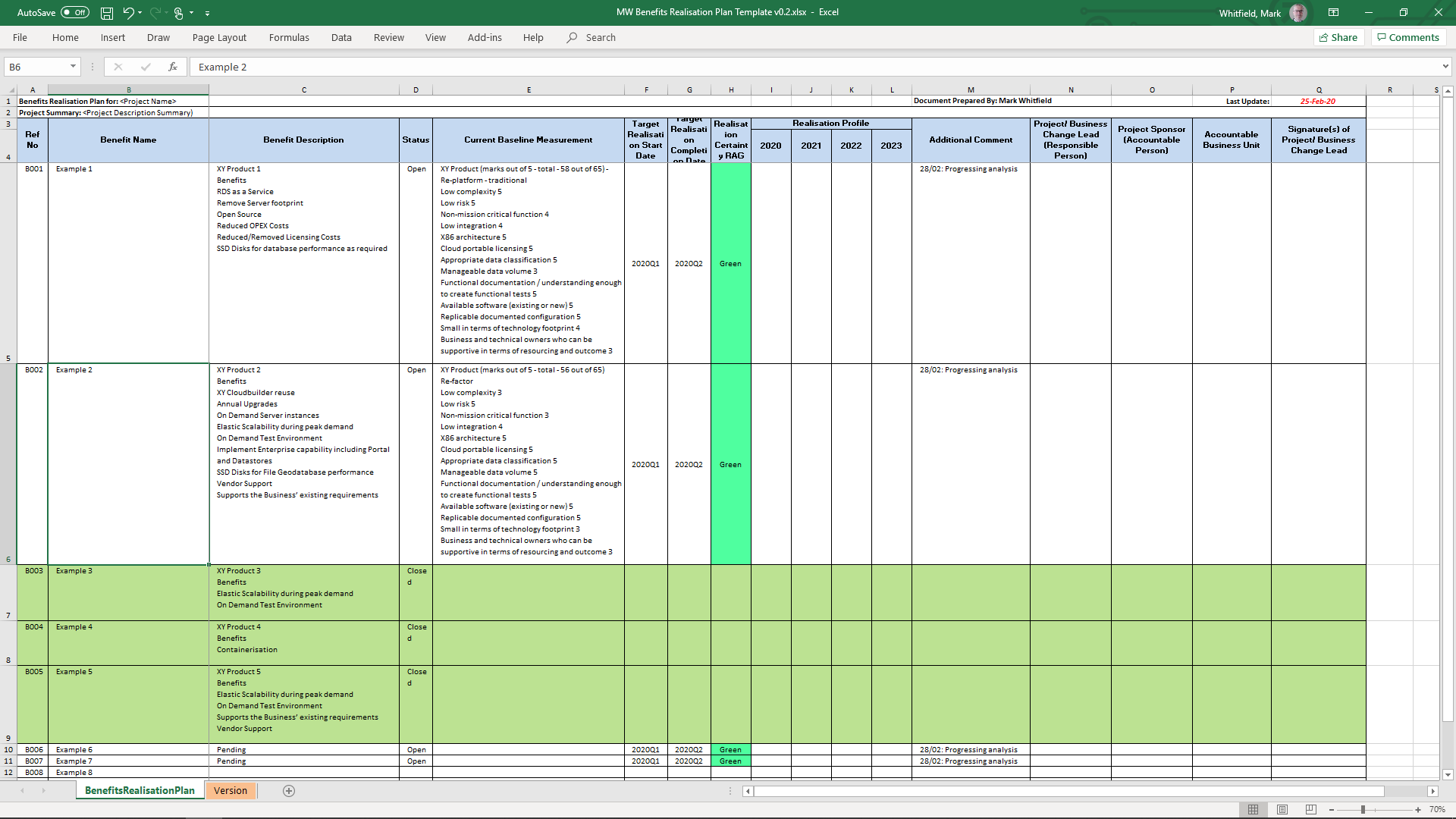Viewport: 1456px width, 819px height.
Task: Add a new sheet with plus icon
Action: (289, 791)
